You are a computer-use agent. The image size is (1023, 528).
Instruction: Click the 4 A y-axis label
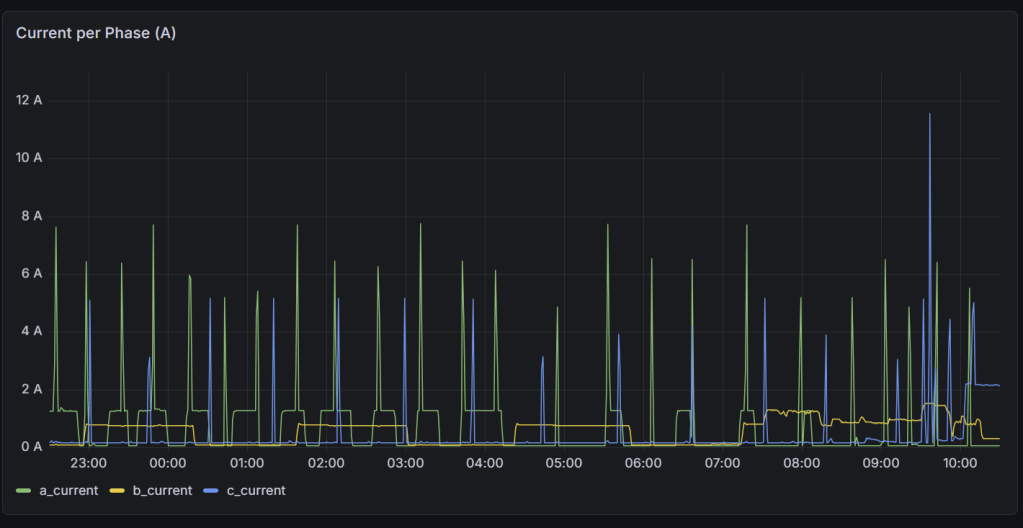(x=29, y=331)
